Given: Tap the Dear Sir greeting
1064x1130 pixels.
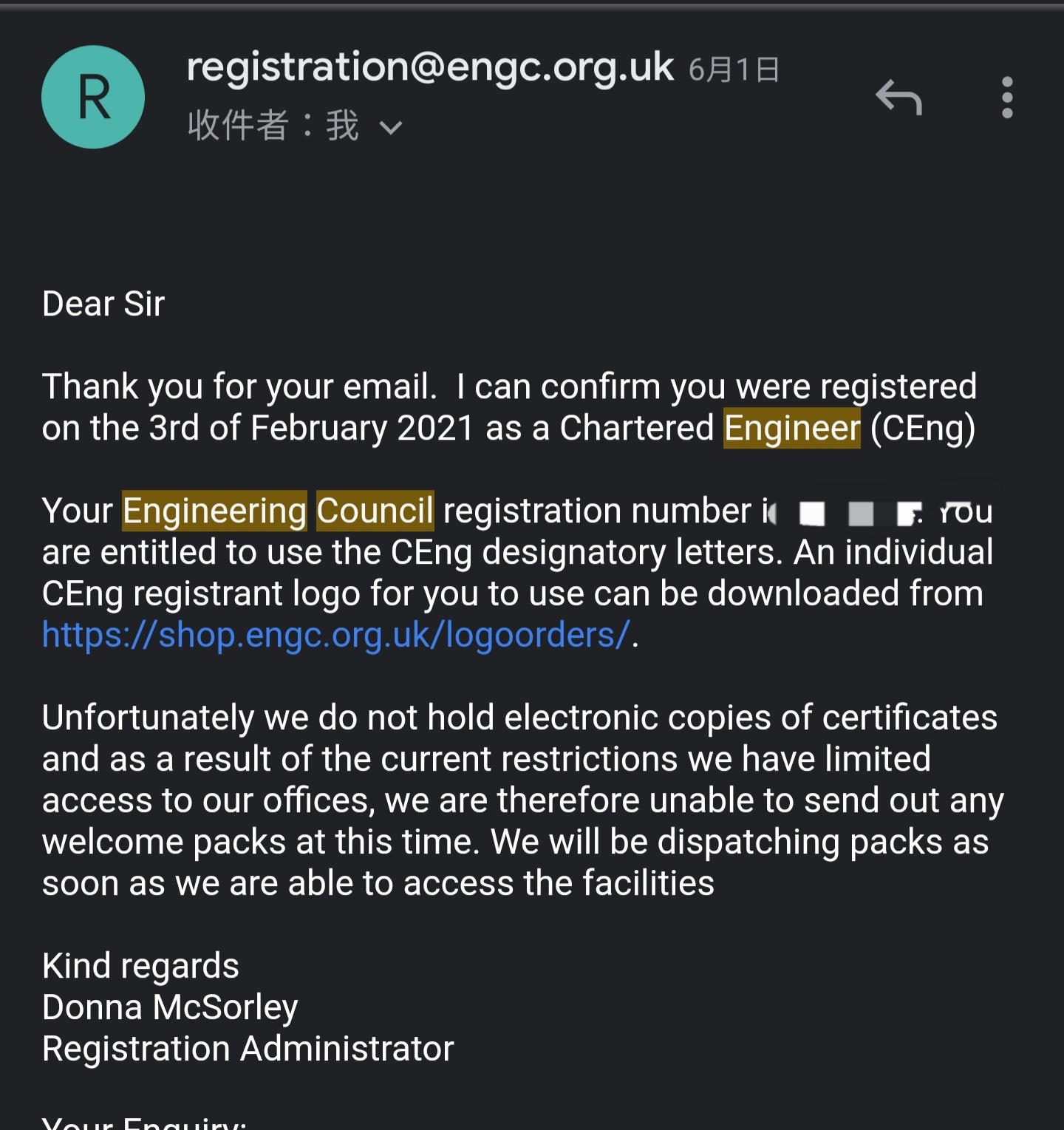Looking at the screenshot, I should (103, 304).
